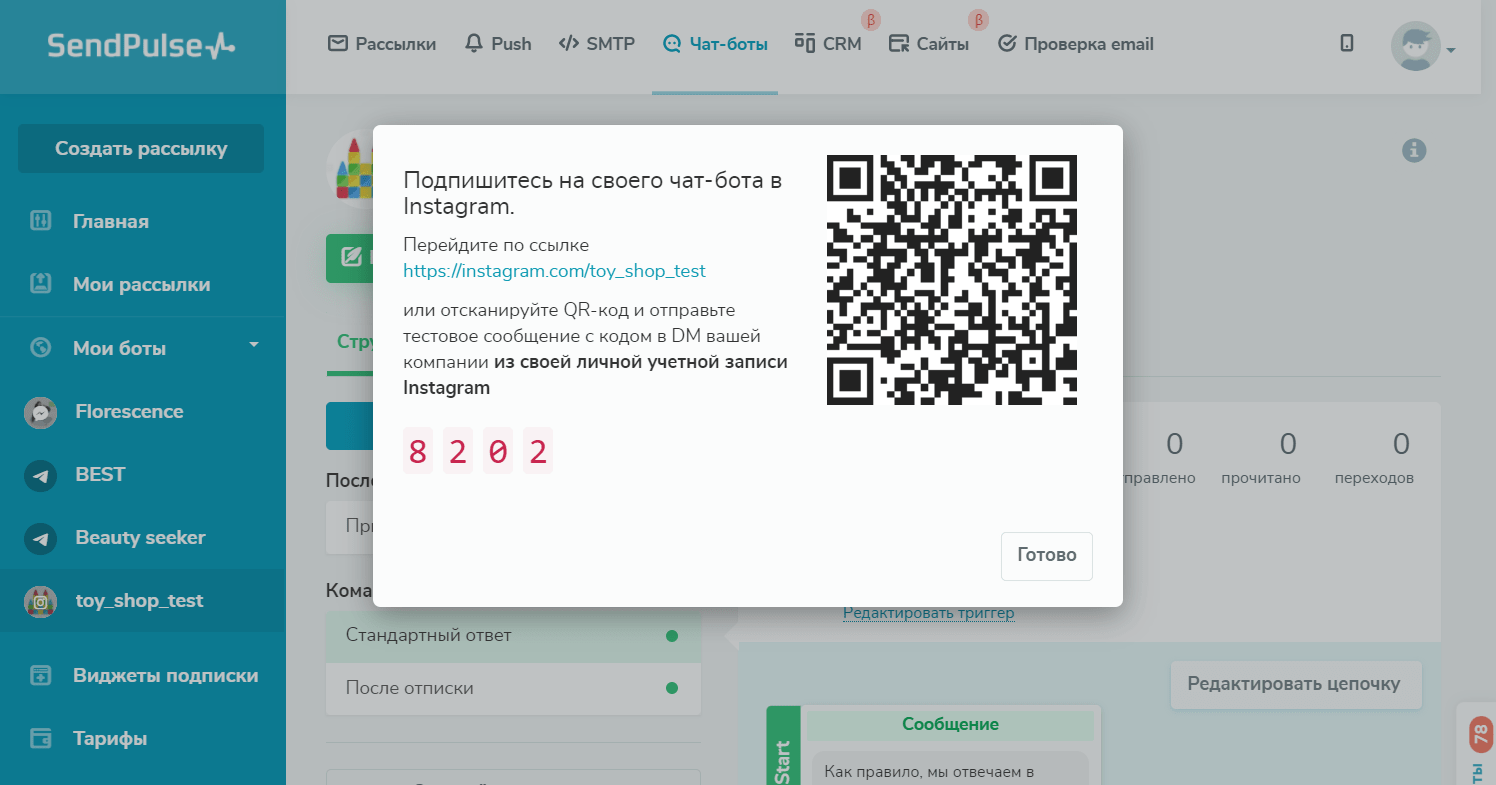Click the Создать рассылку button
This screenshot has width=1496, height=785.
click(x=141, y=149)
